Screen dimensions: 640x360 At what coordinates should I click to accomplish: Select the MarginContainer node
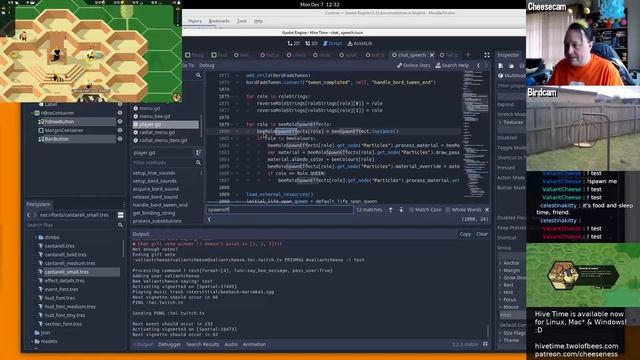click(x=64, y=130)
